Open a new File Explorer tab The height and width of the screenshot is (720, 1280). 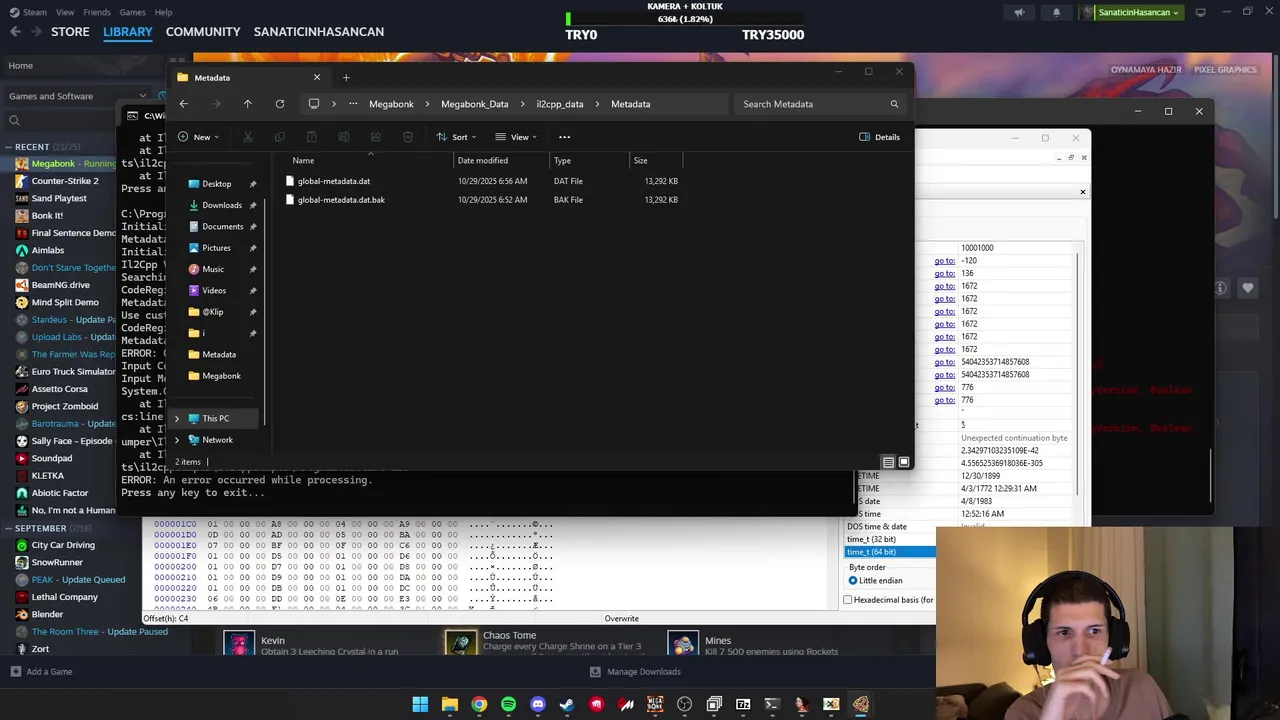(346, 77)
